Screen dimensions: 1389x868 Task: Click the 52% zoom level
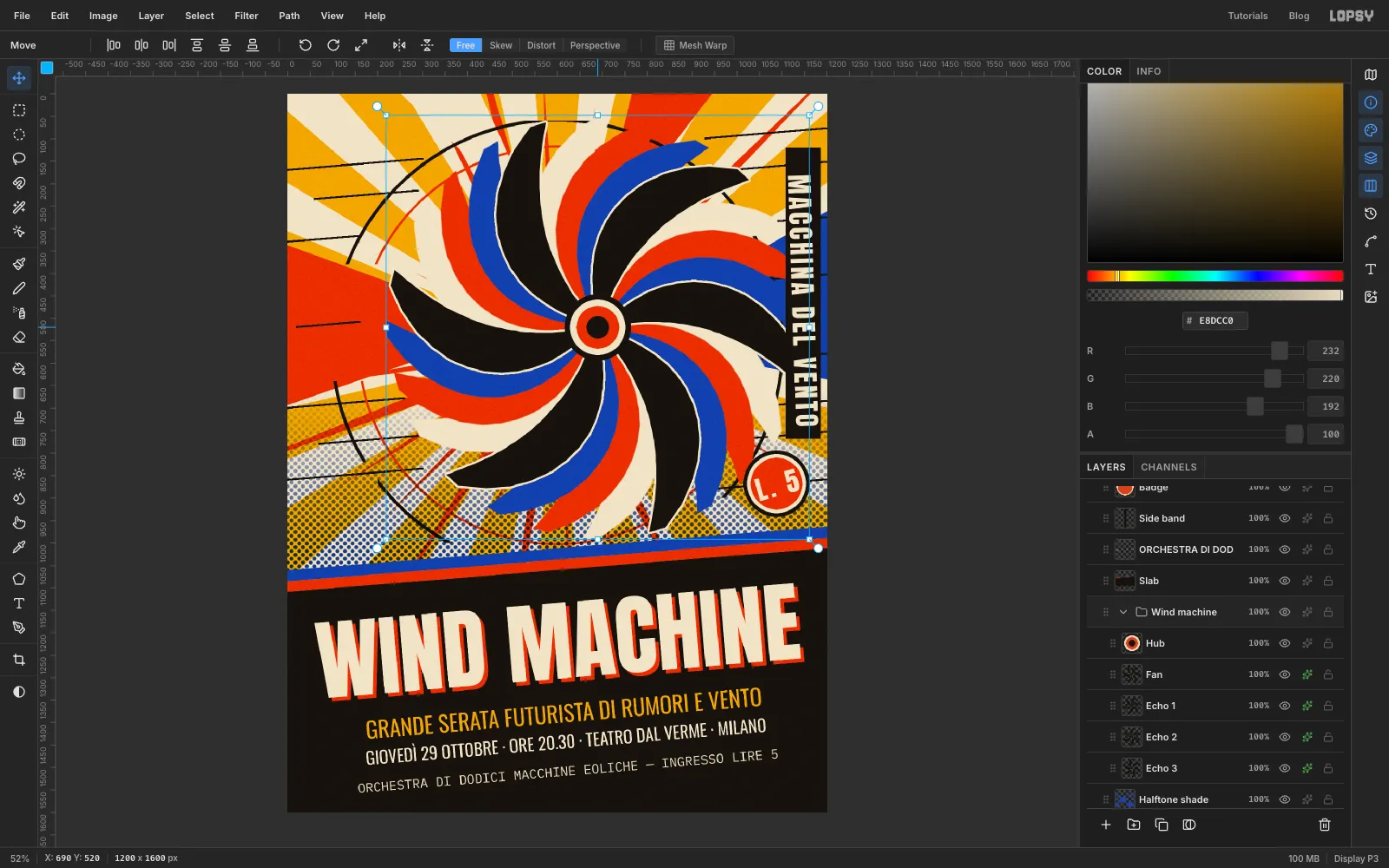point(20,858)
